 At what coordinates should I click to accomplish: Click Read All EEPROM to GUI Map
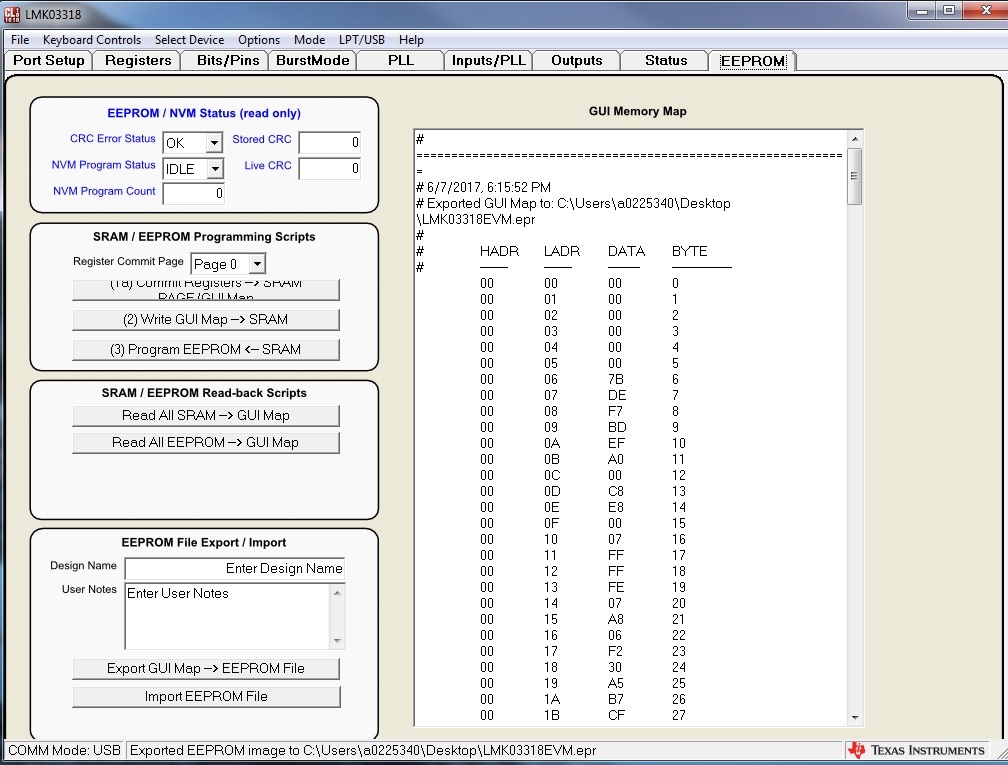pyautogui.click(x=206, y=443)
